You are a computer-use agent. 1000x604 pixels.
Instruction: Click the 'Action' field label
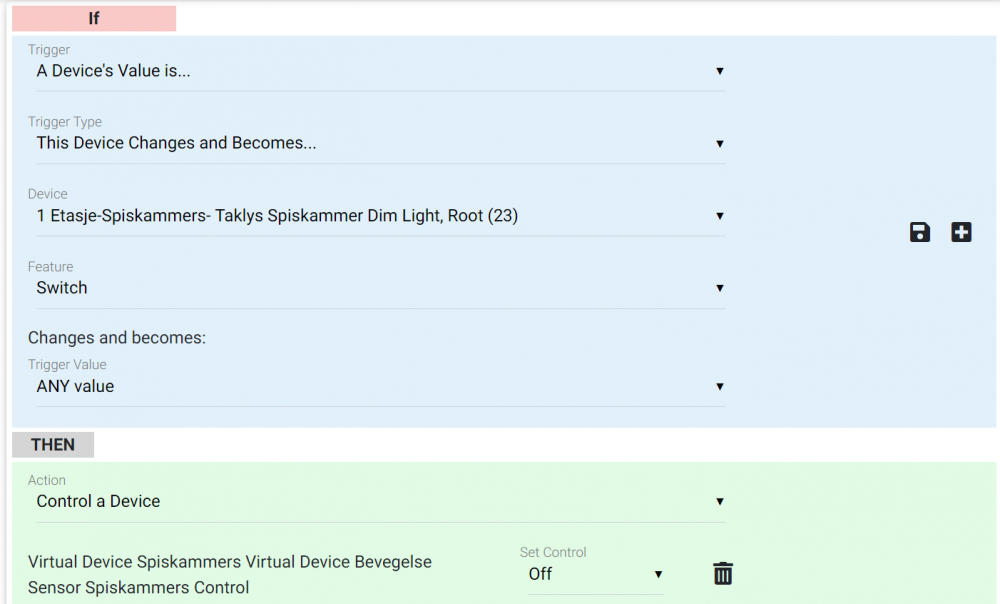(47, 480)
